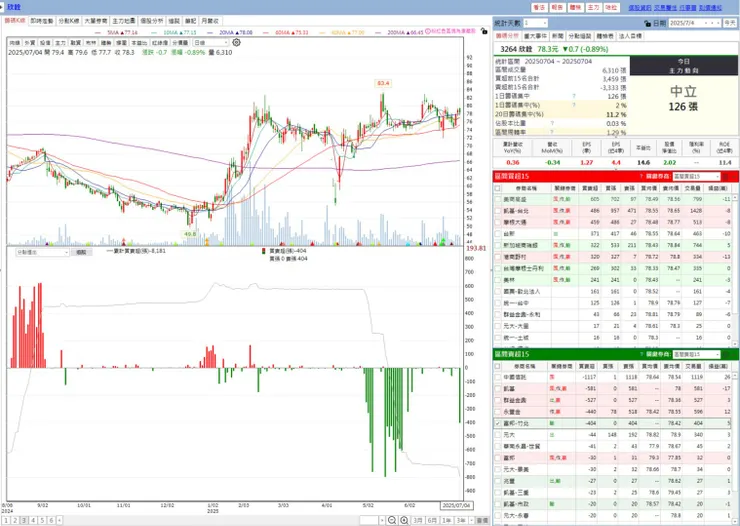Toggle the 分價量 overlay button
Screen dimensions: 740x526
[180, 43]
